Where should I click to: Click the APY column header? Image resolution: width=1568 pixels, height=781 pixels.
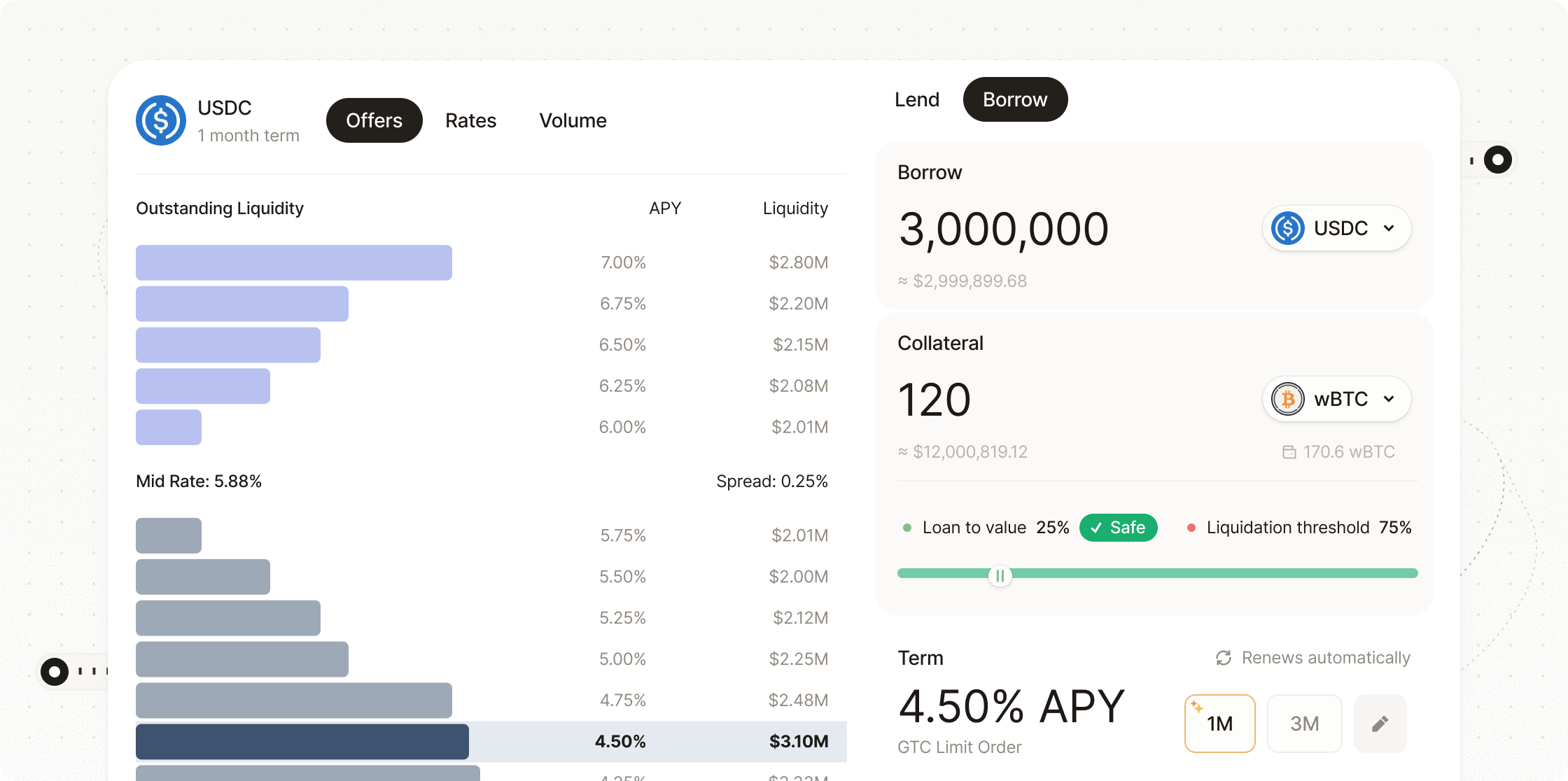pos(665,209)
